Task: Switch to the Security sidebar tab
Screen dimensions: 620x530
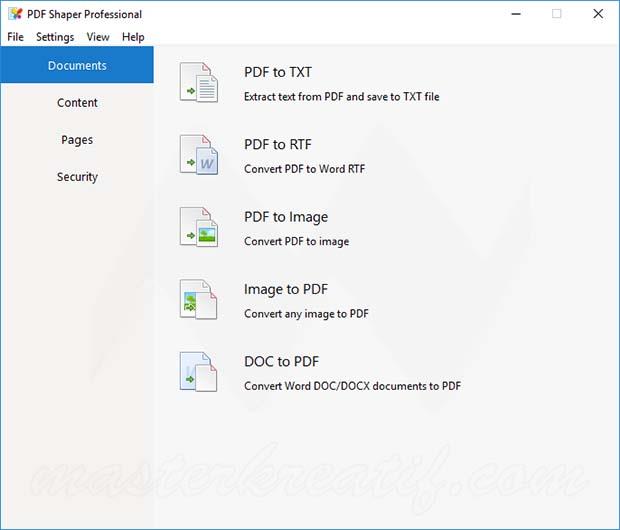Action: coord(77,177)
